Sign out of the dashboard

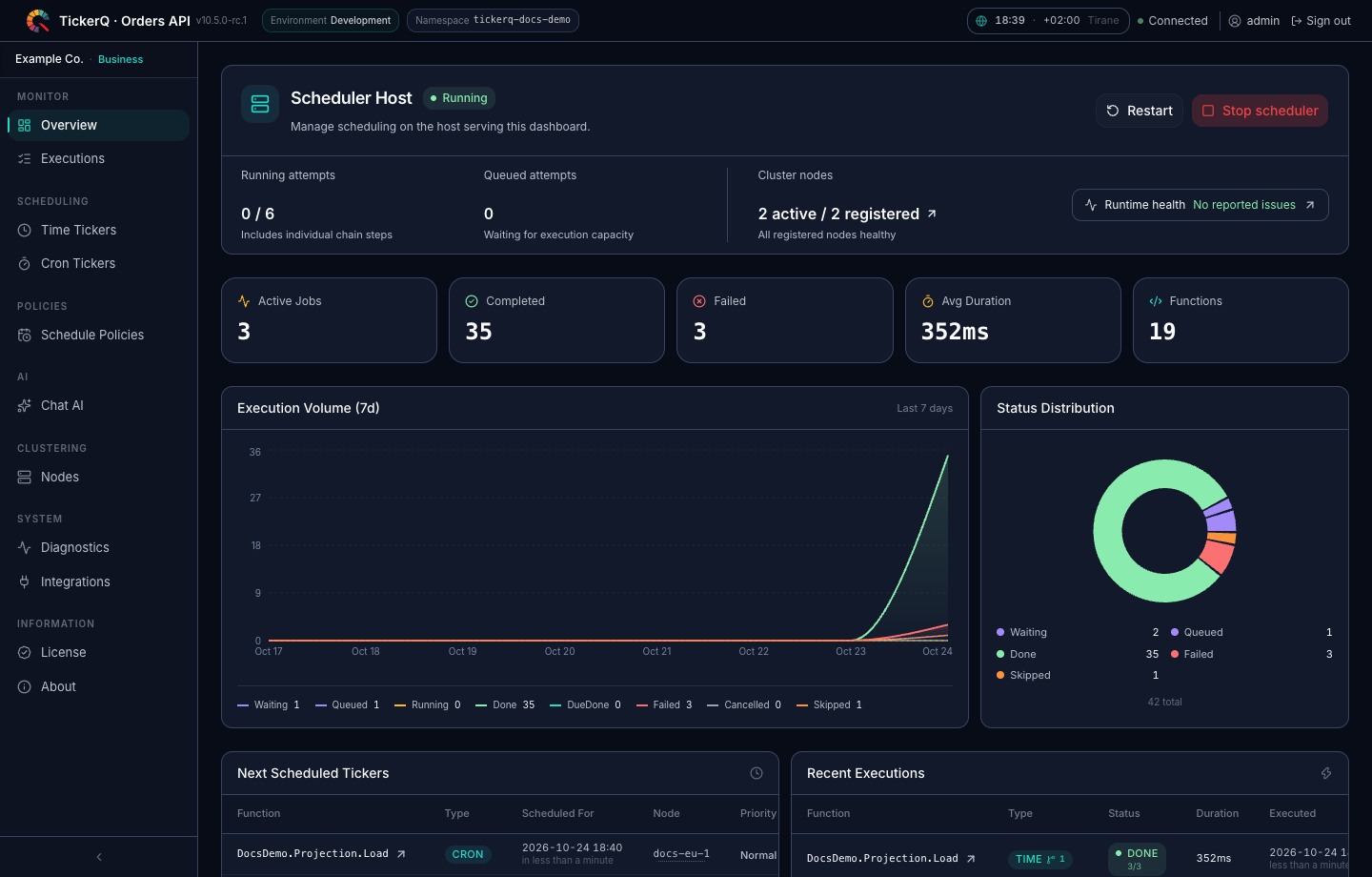(x=1321, y=21)
